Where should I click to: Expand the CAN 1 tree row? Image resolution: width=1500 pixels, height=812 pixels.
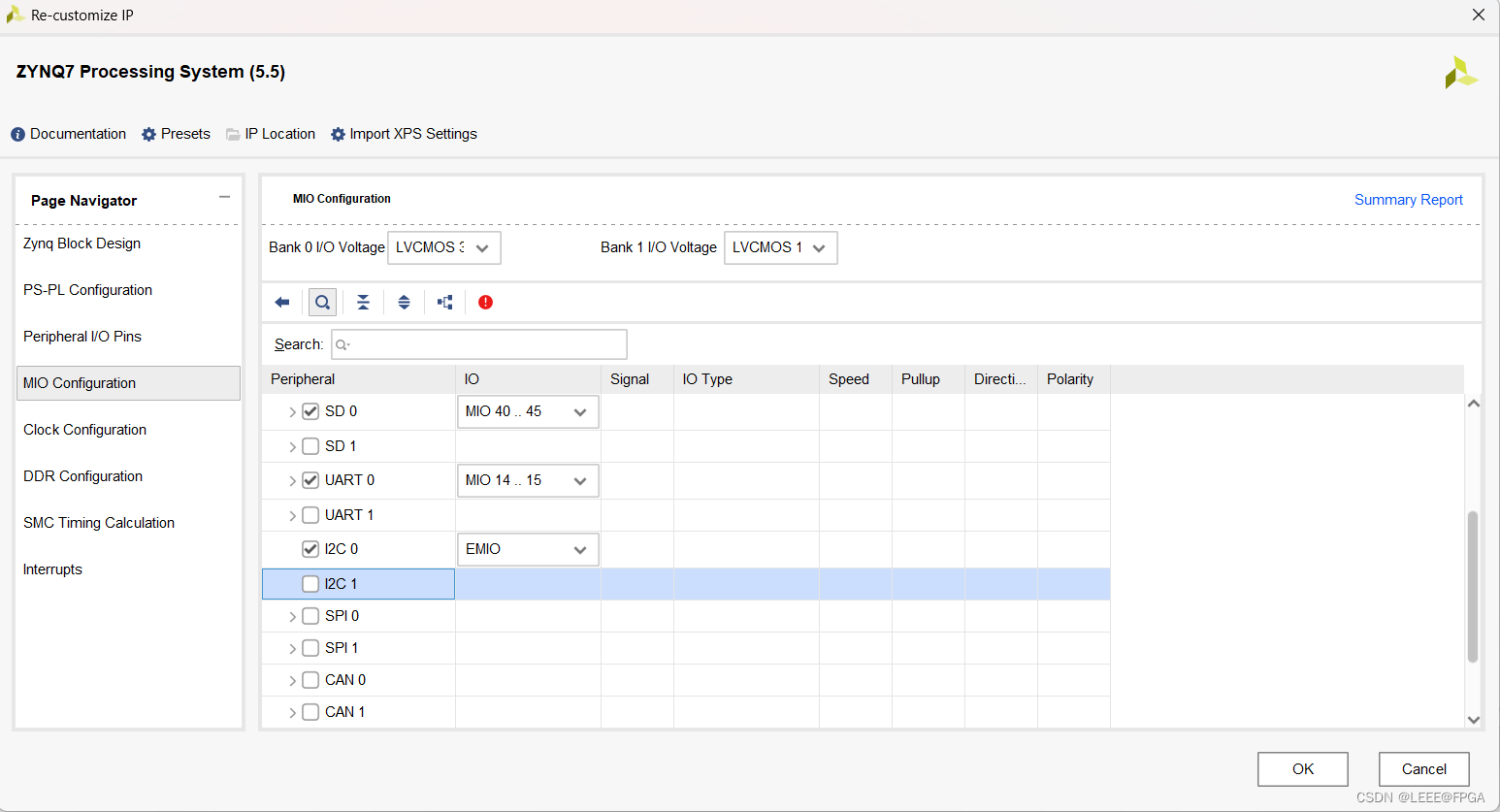point(292,713)
